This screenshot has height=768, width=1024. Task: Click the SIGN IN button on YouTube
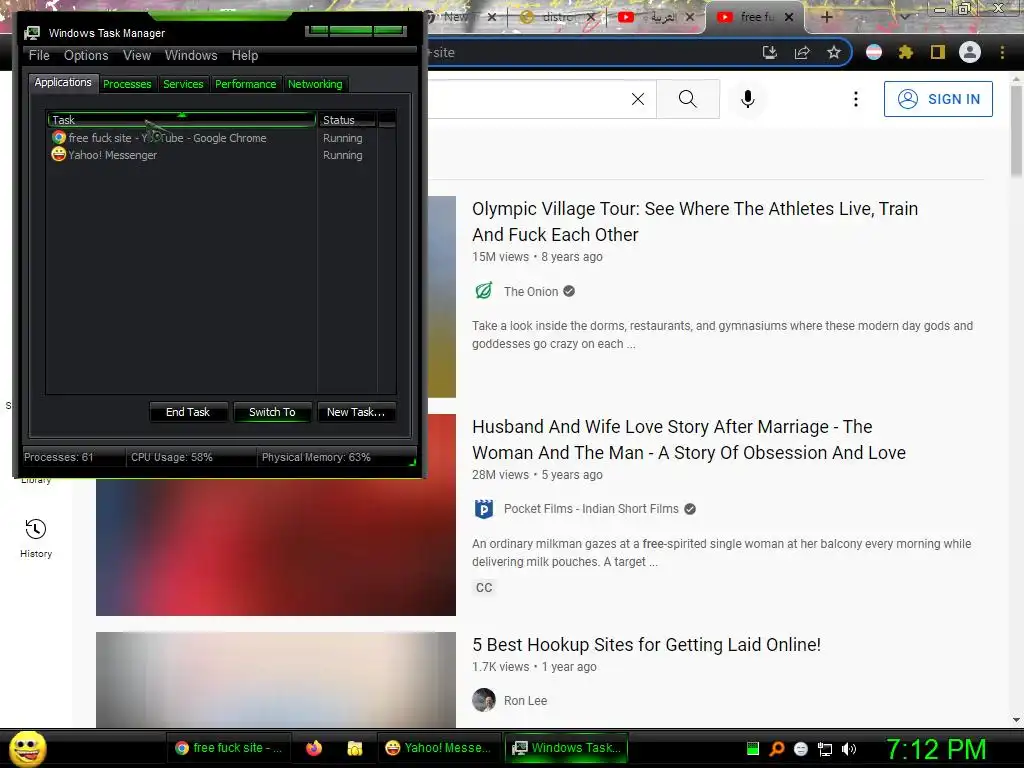(x=938, y=99)
